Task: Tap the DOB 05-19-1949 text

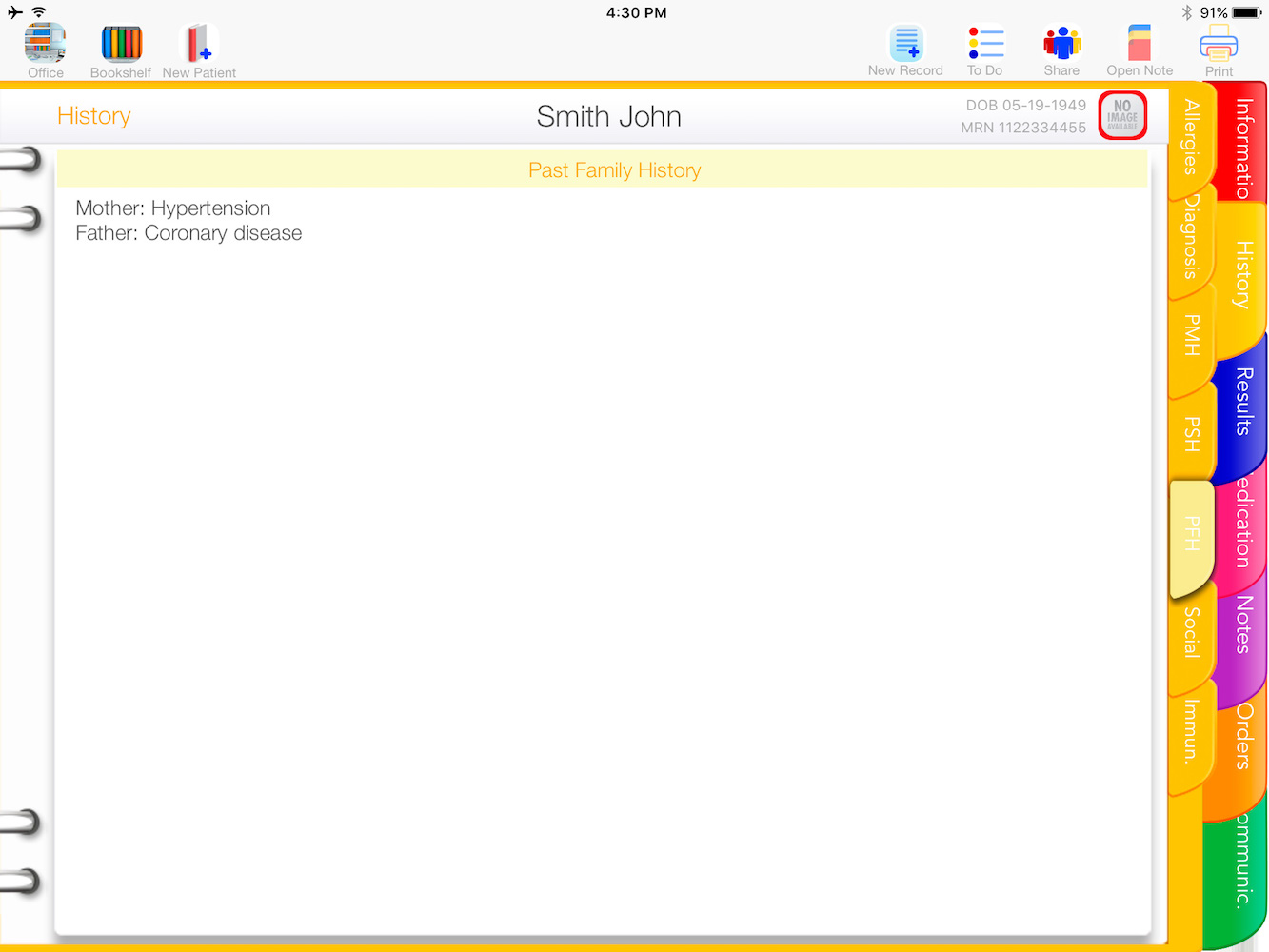Action: point(1026,106)
